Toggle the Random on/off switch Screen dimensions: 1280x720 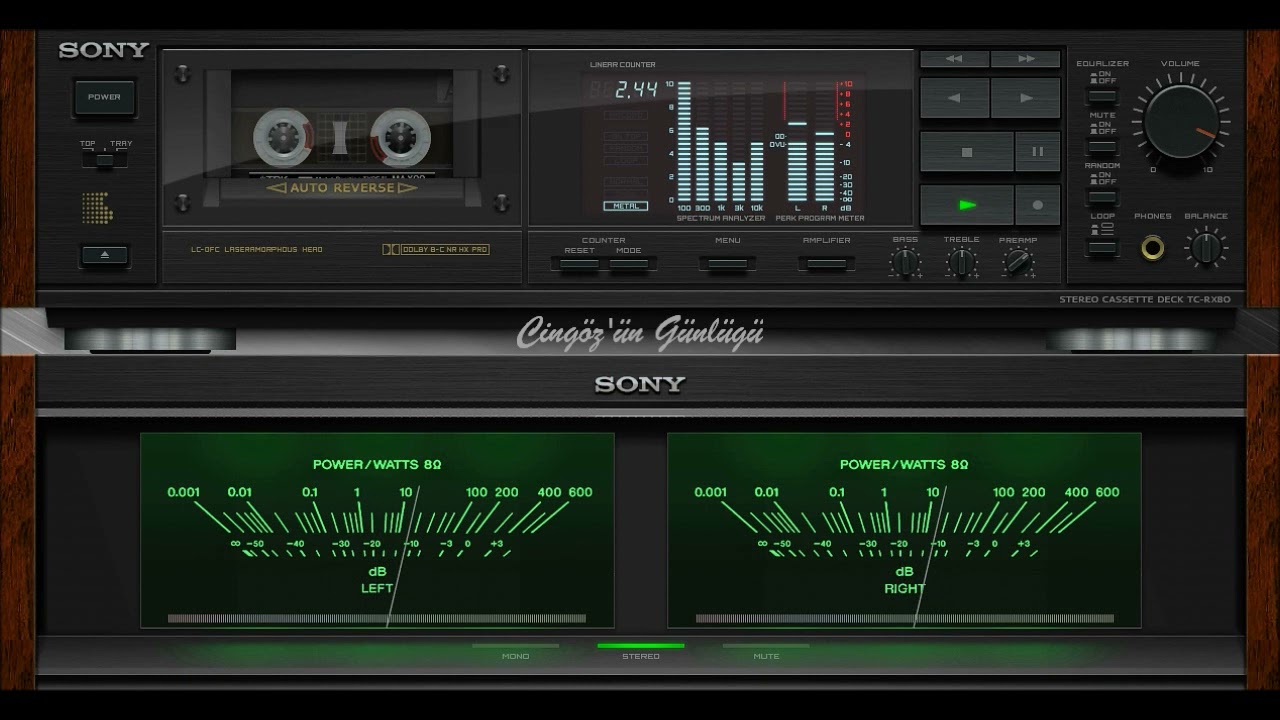[x=1102, y=196]
